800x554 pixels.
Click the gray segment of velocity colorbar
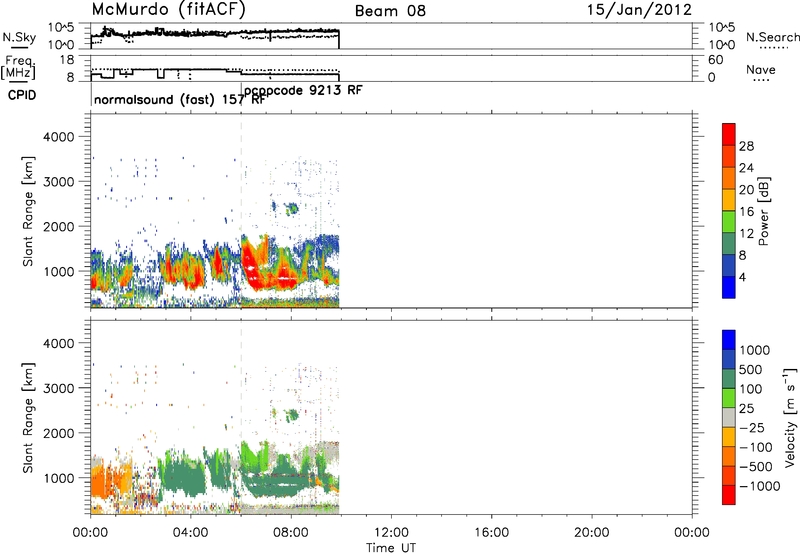pyautogui.click(x=729, y=417)
